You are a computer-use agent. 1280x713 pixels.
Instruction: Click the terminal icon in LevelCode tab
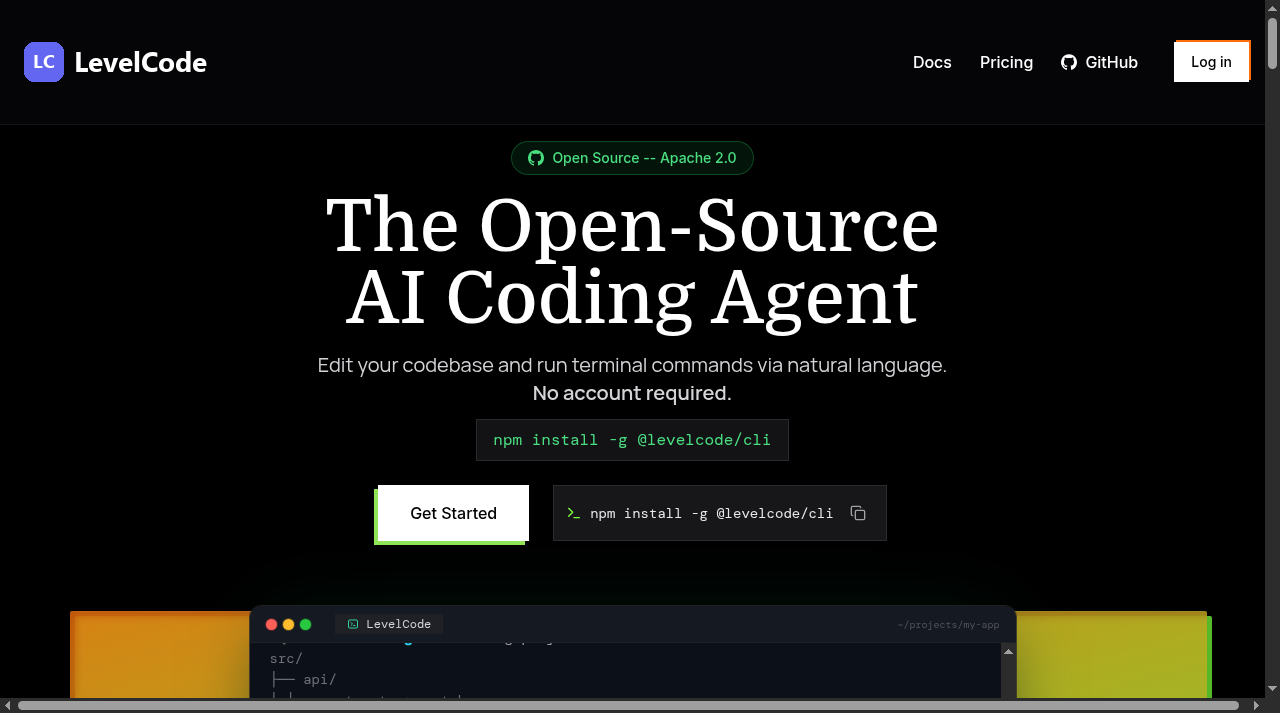(353, 624)
